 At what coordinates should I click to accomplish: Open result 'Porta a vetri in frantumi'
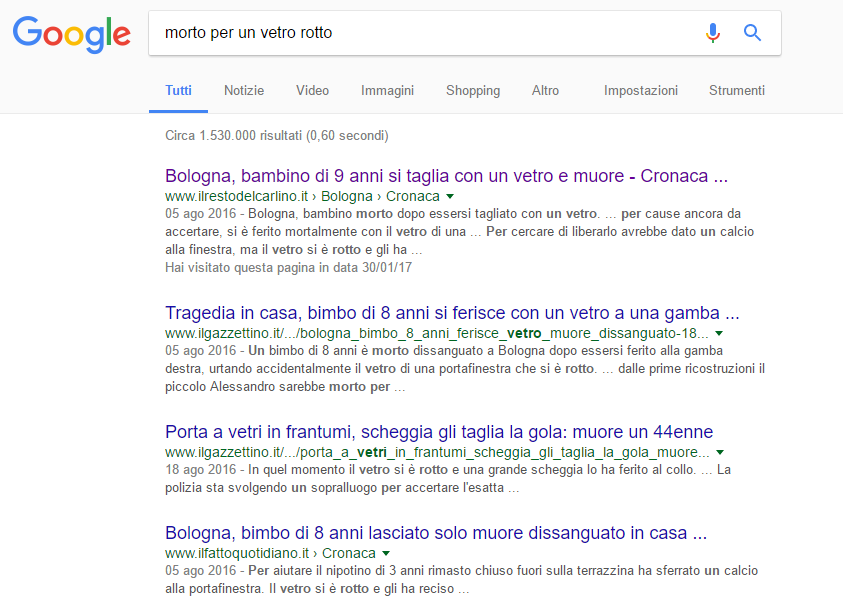439,432
